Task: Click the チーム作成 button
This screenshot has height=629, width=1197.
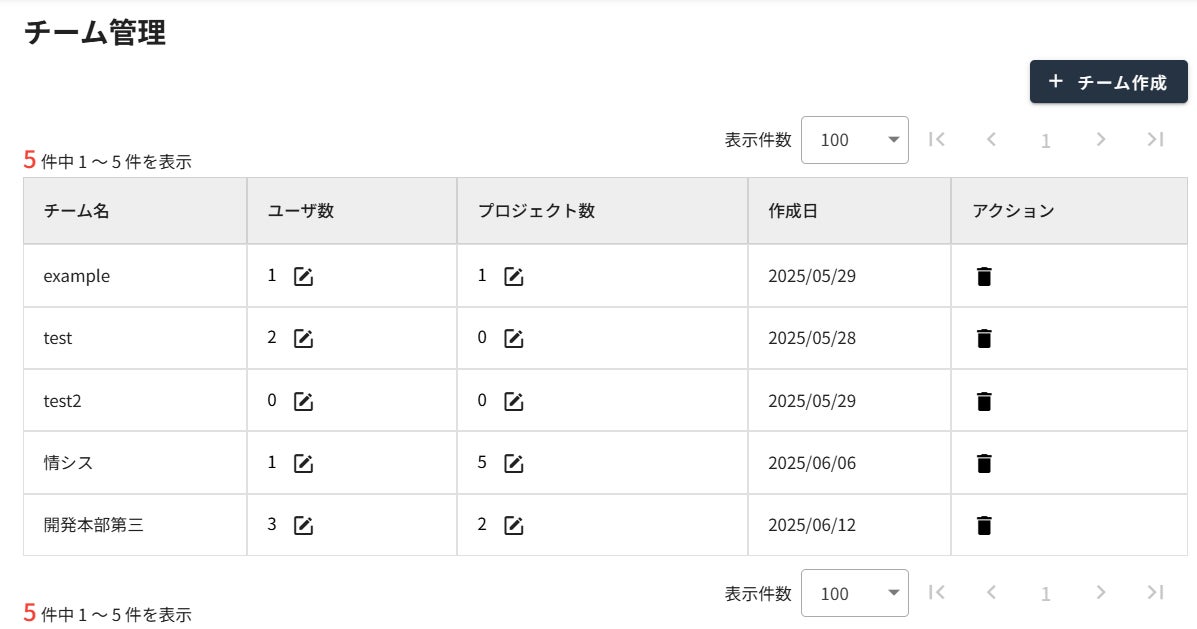Action: (1108, 82)
